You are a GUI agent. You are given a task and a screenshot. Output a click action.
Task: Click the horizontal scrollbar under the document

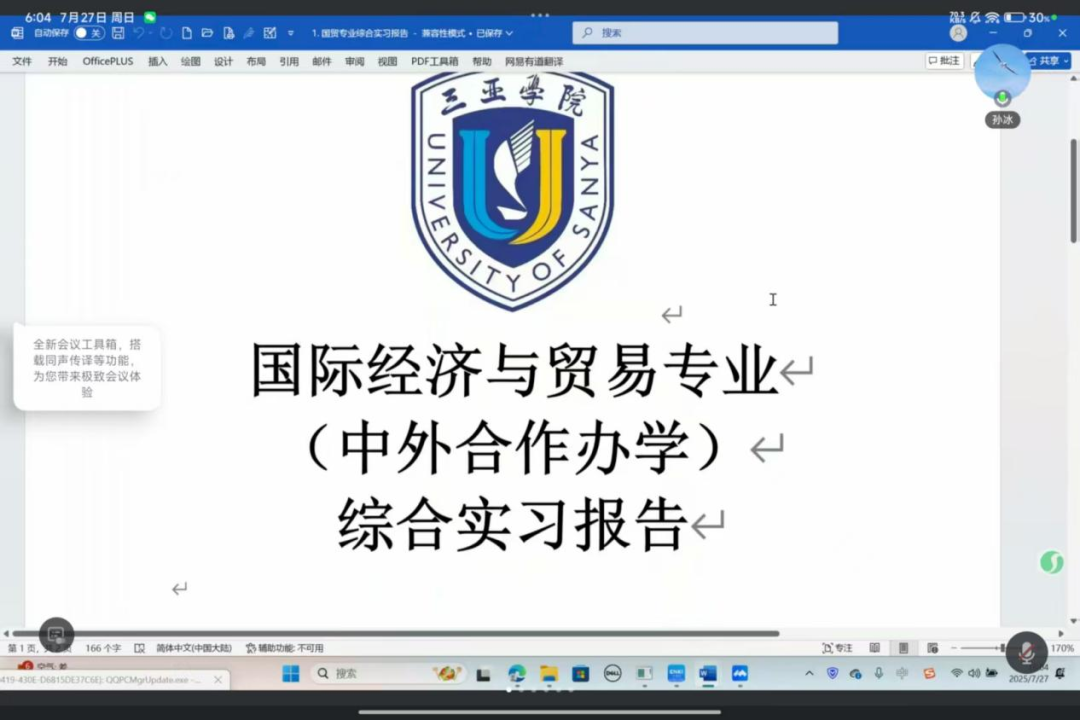pyautogui.click(x=395, y=633)
